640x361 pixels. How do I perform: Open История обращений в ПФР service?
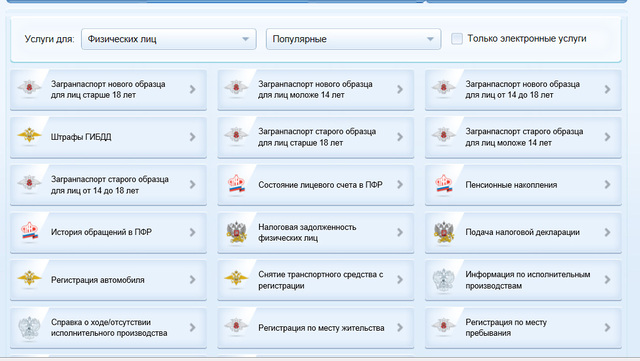point(108,233)
